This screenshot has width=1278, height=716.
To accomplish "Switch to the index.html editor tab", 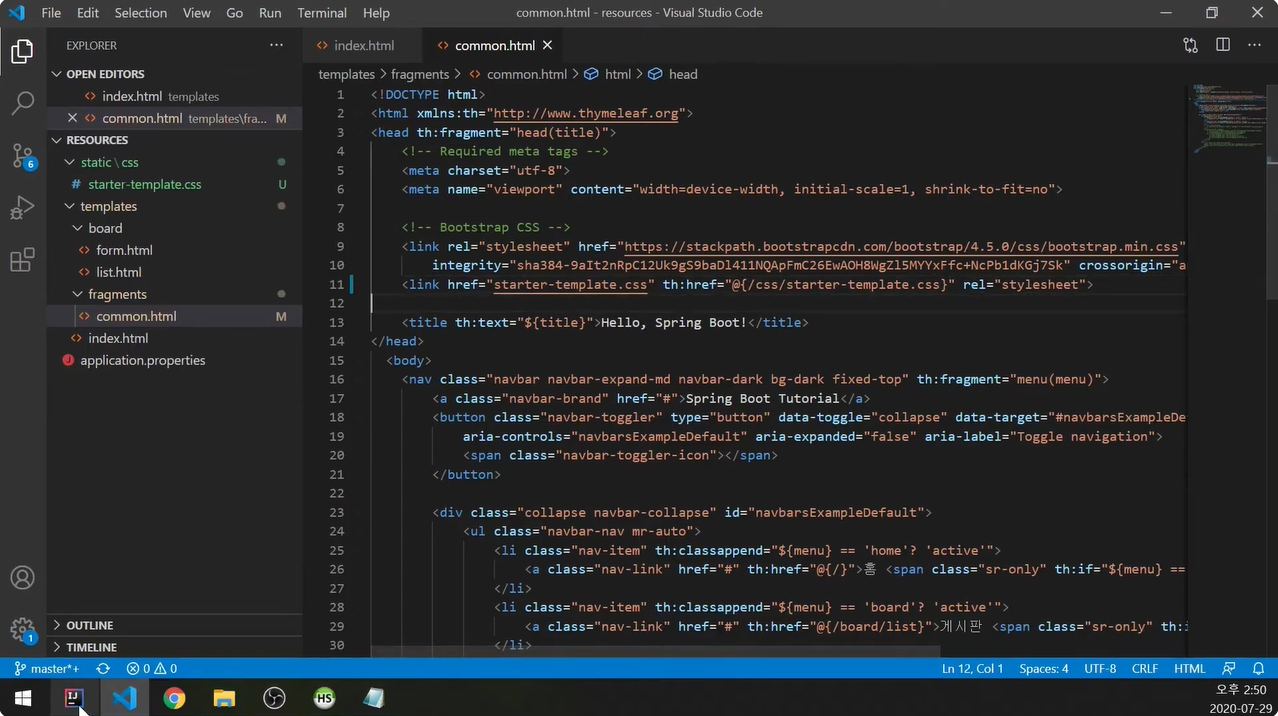I will [364, 45].
